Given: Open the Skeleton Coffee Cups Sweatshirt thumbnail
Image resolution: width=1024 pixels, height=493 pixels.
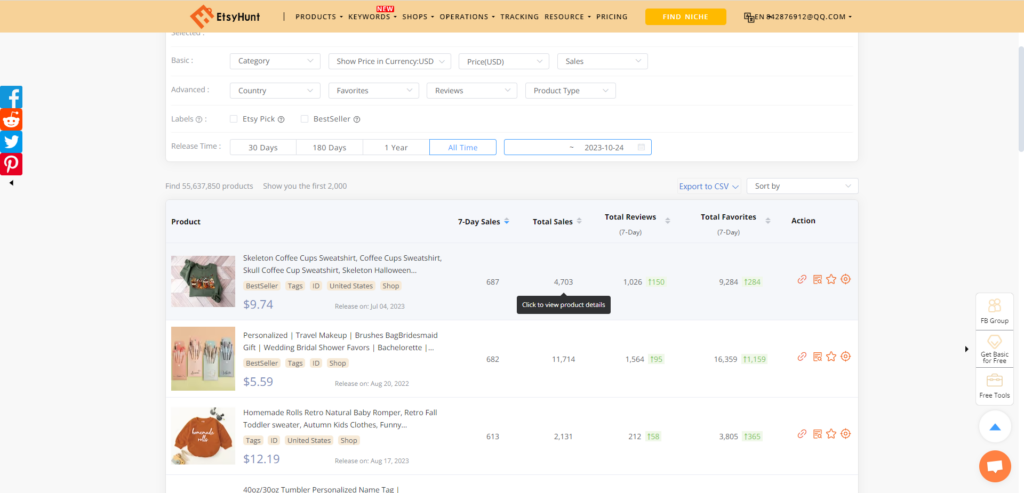Looking at the screenshot, I should (203, 281).
